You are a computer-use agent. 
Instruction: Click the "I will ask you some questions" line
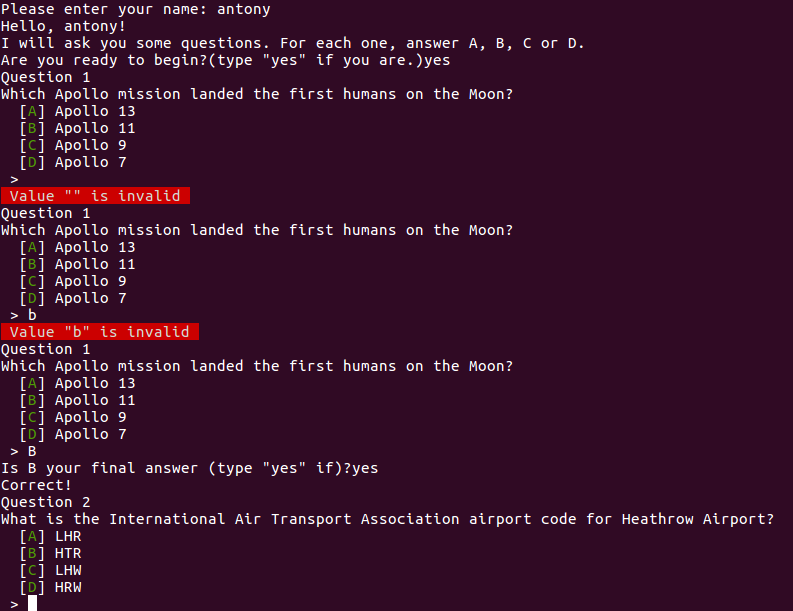(x=292, y=43)
